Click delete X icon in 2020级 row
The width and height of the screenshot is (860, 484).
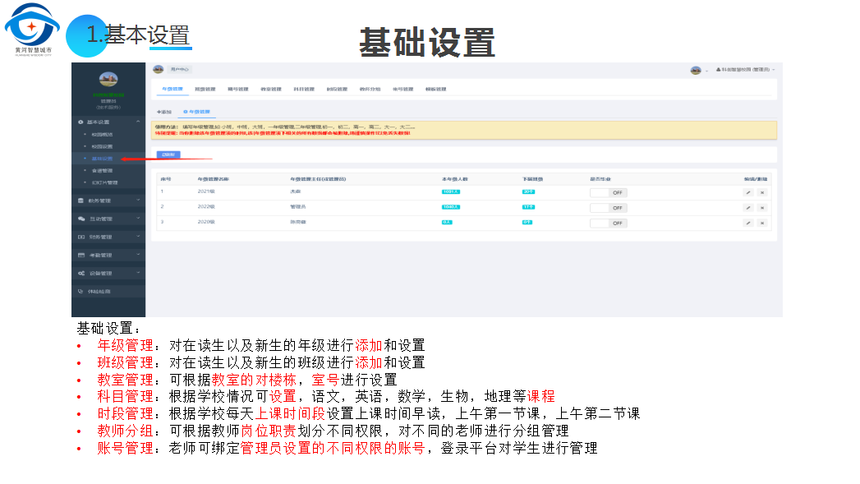pos(762,223)
